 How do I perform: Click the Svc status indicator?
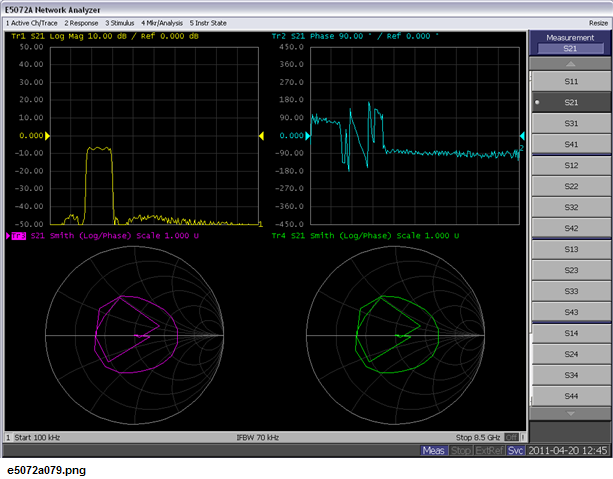(515, 450)
